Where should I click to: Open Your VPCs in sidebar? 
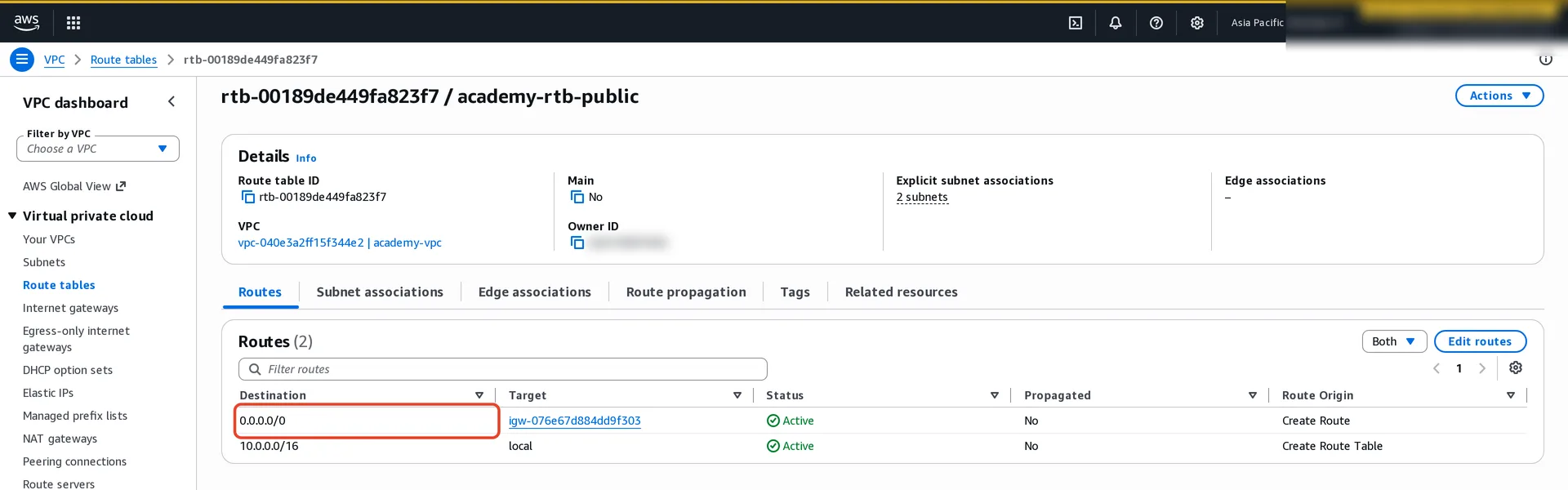49,239
